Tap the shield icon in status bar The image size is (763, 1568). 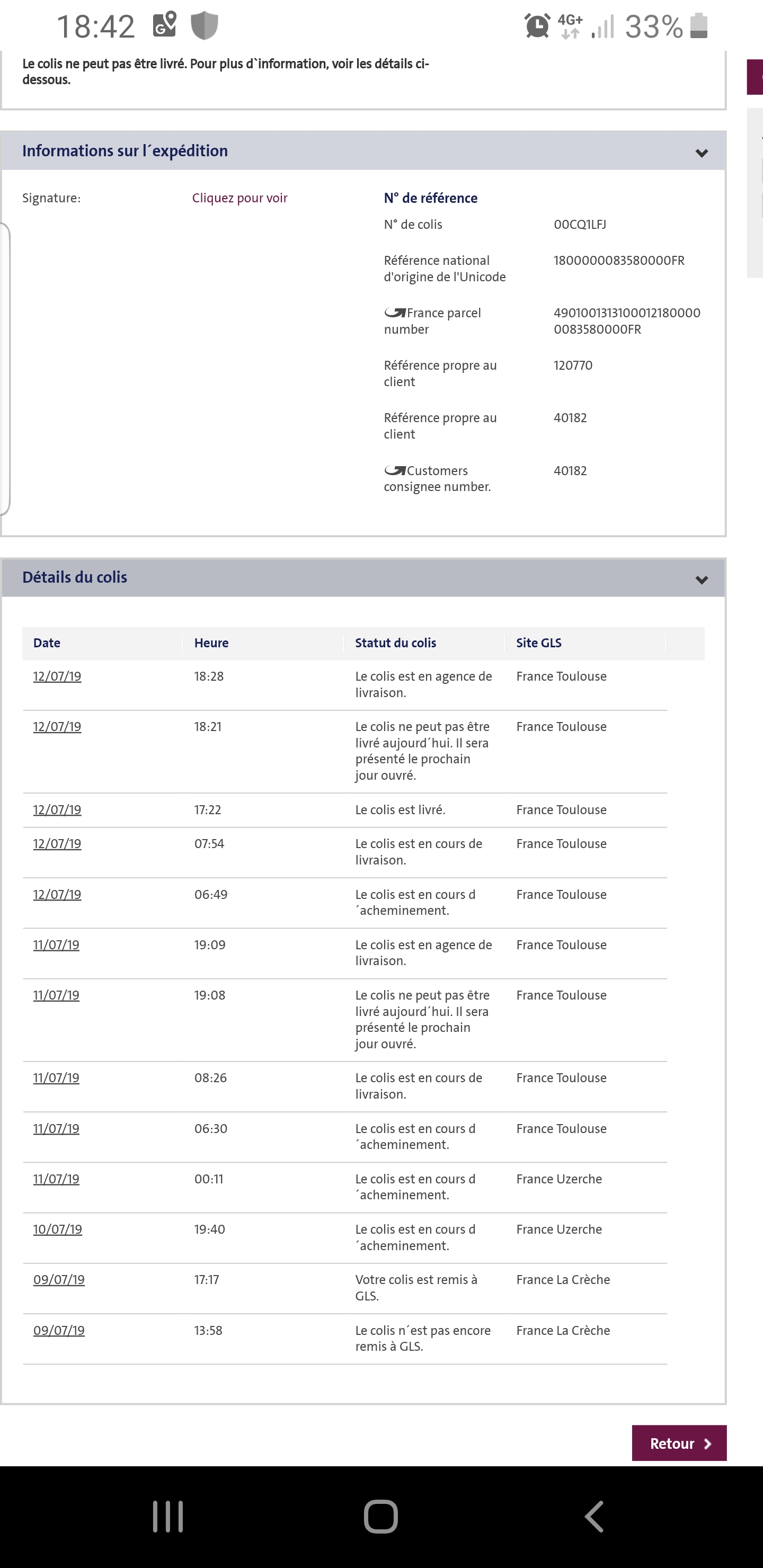pos(205,25)
